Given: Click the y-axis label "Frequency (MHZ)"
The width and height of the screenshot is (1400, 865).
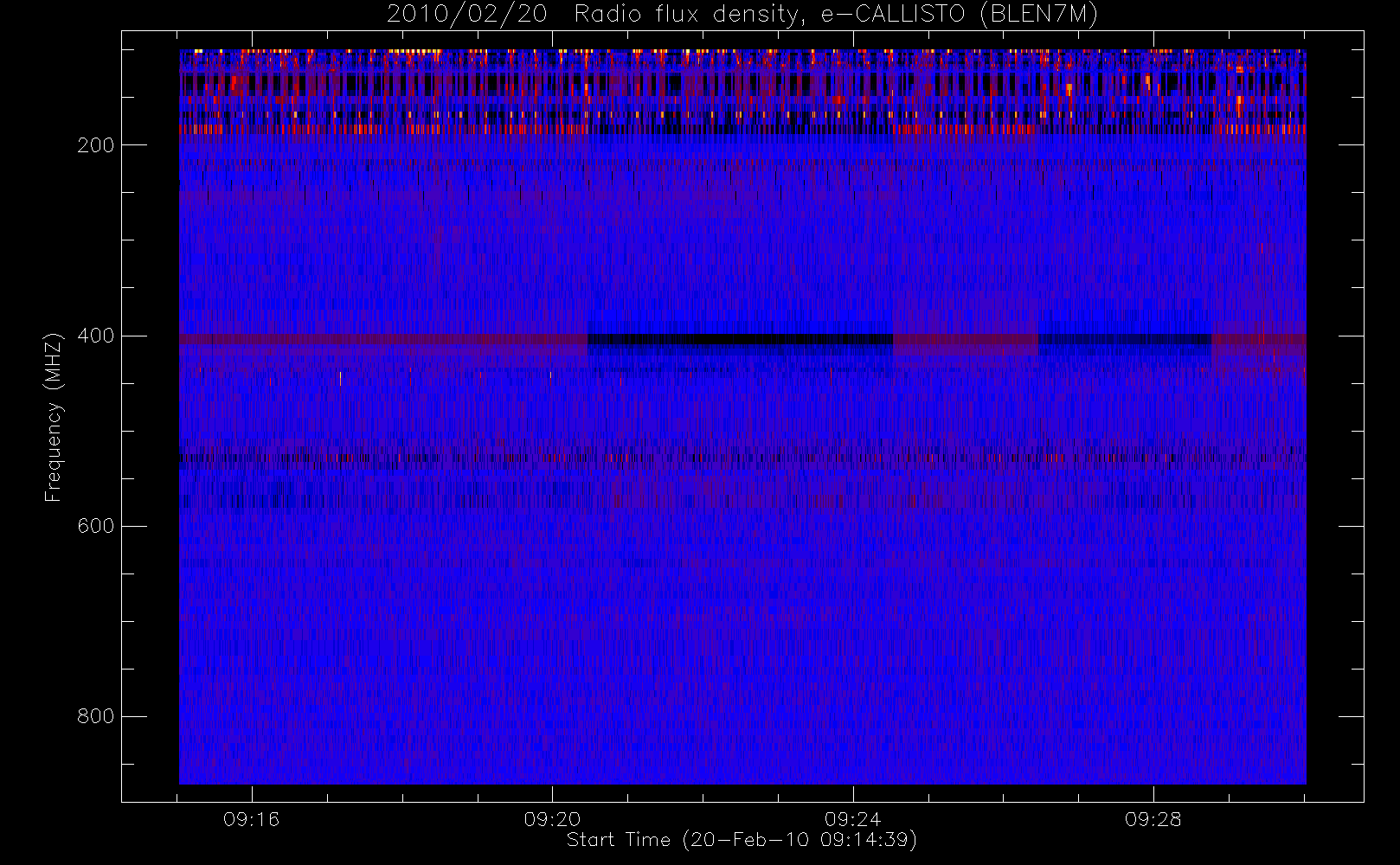Looking at the screenshot, I should click(x=54, y=417).
